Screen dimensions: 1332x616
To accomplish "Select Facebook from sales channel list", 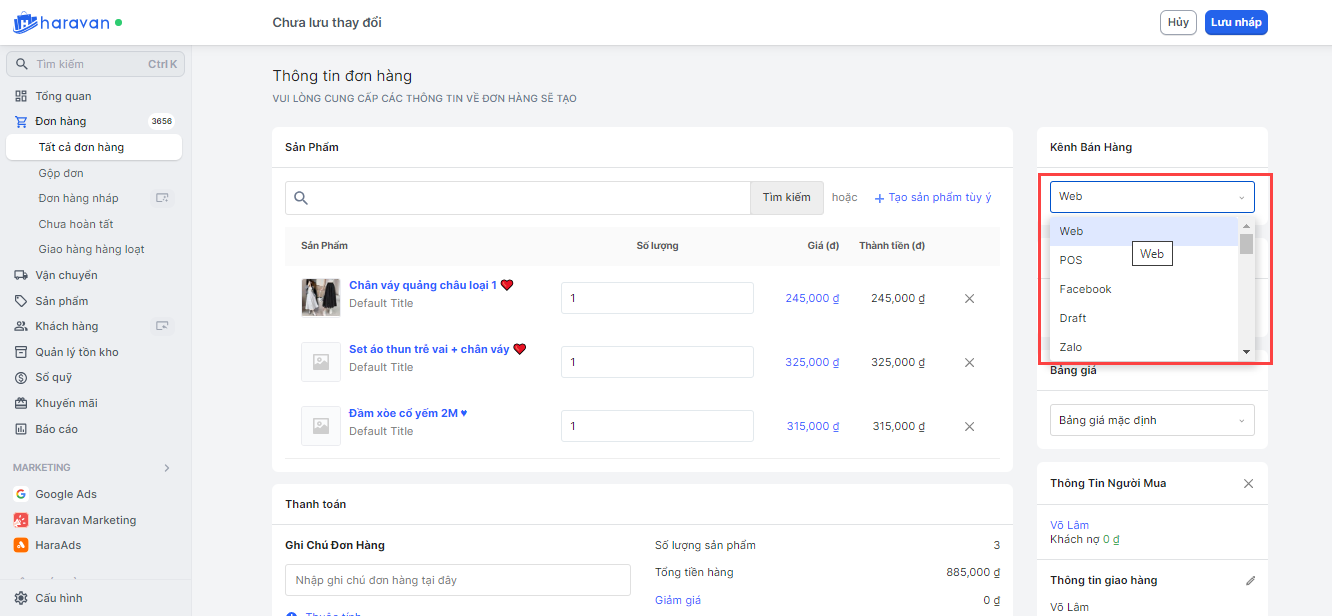I will point(1085,289).
